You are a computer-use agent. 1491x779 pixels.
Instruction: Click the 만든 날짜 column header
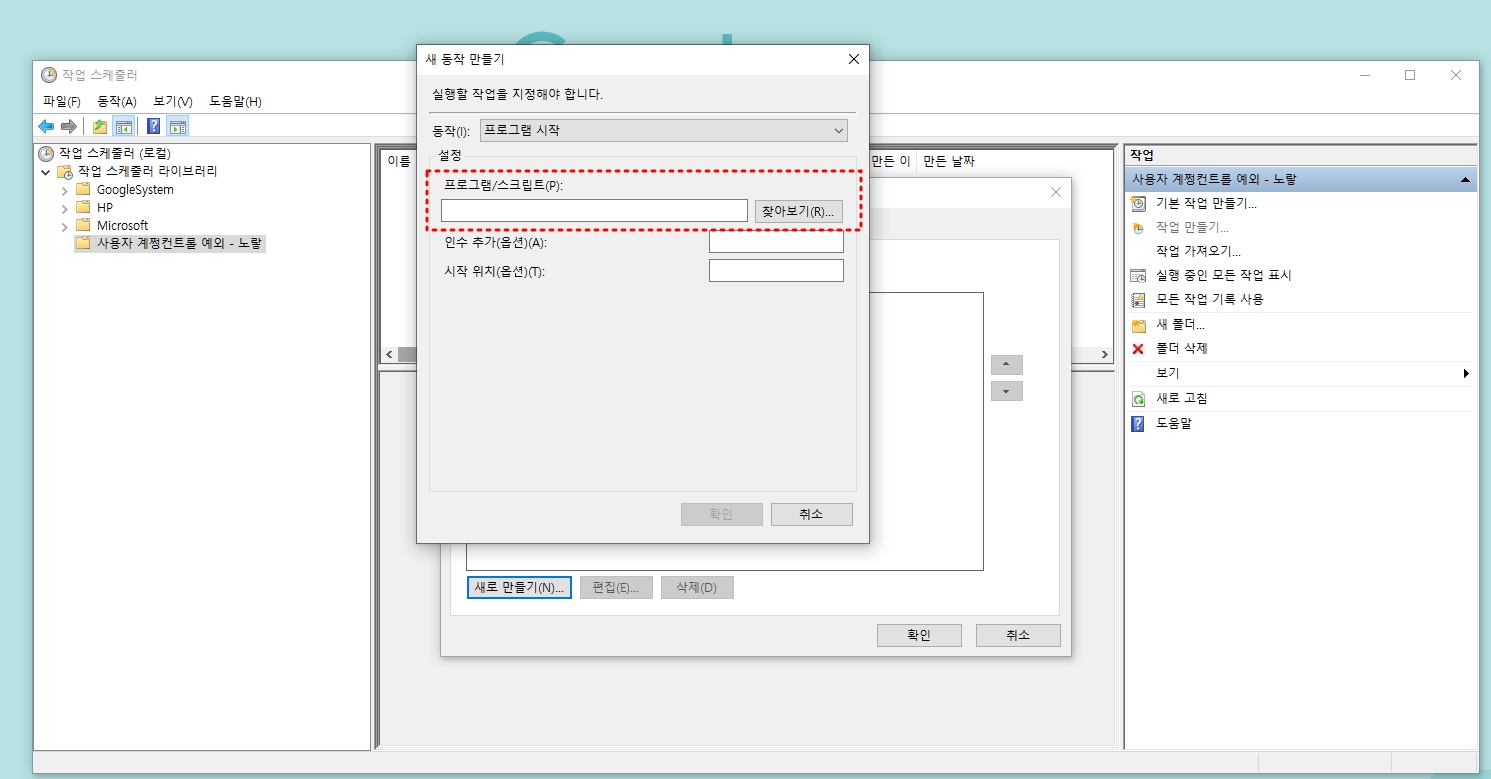(x=948, y=161)
